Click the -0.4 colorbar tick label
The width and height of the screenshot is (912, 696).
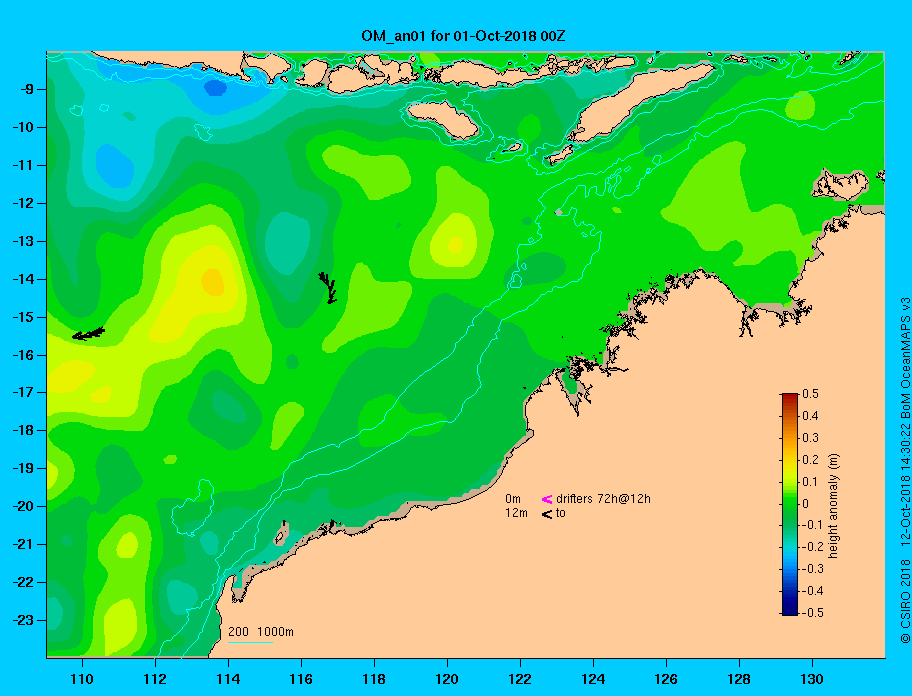point(812,591)
